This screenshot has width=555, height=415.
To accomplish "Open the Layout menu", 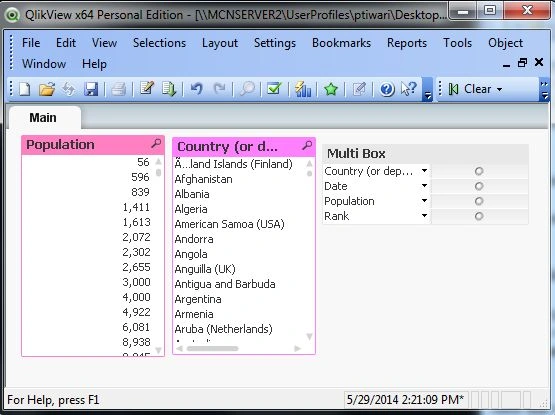I will click(x=220, y=44).
